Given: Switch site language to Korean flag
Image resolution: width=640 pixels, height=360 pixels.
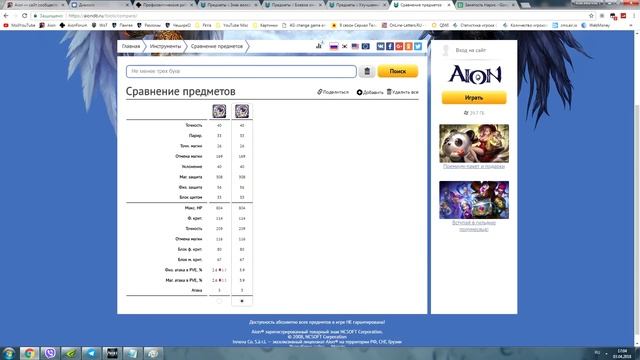Looking at the screenshot, I should pos(344,47).
